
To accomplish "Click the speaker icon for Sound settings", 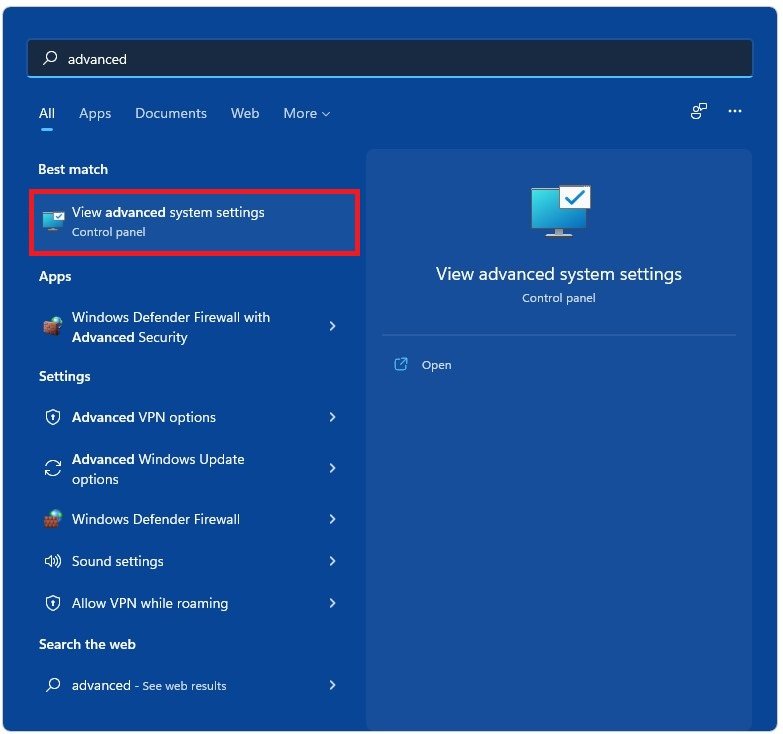I will point(52,561).
